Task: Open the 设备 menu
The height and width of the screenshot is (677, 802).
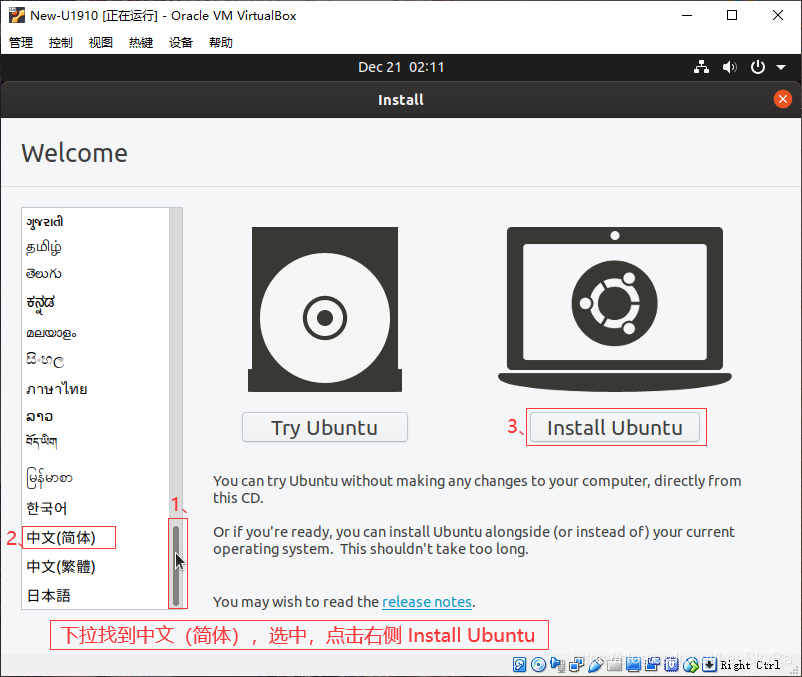Action: [181, 42]
